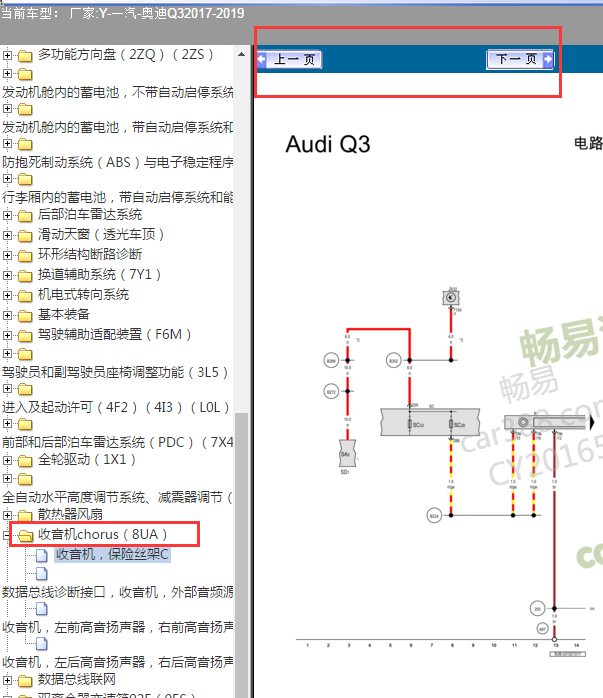The height and width of the screenshot is (698, 603).
Task: Expand 防抱死制动系统 (ABS) node
Action: (x=7, y=144)
